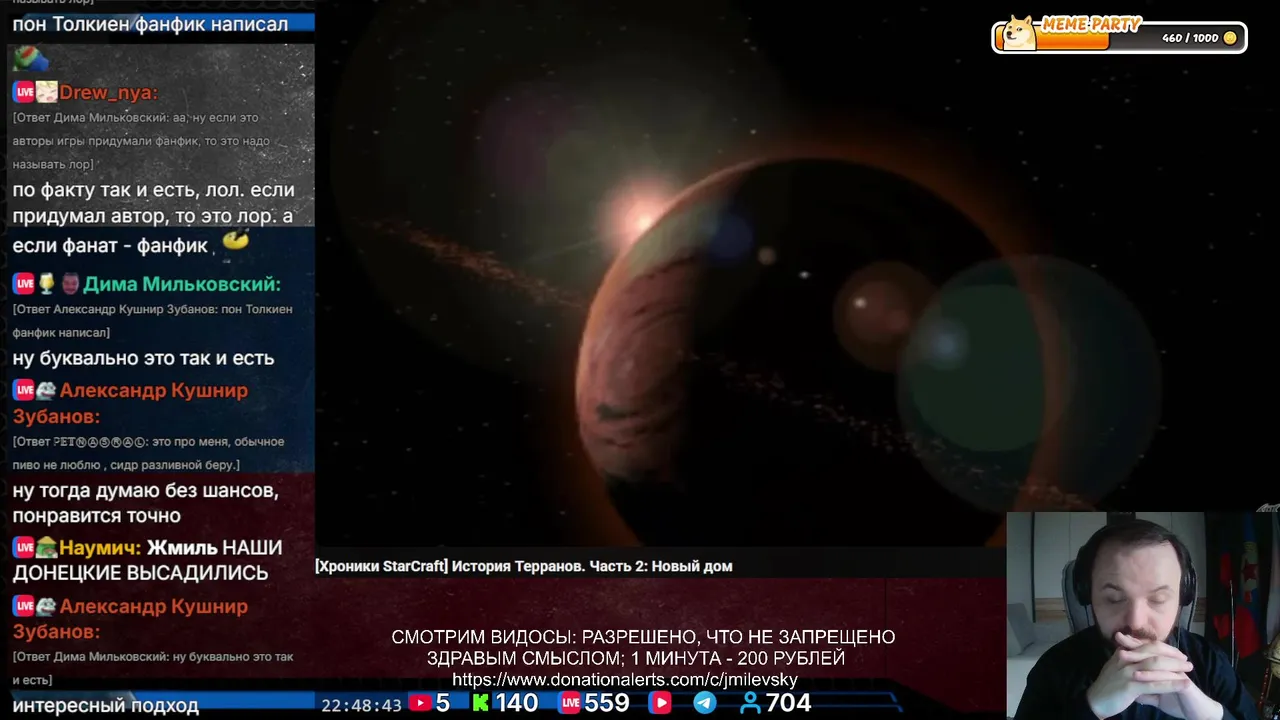Viewport: 1280px width, 720px height.
Task: Select the Kick viewer count 140
Action: point(516,703)
